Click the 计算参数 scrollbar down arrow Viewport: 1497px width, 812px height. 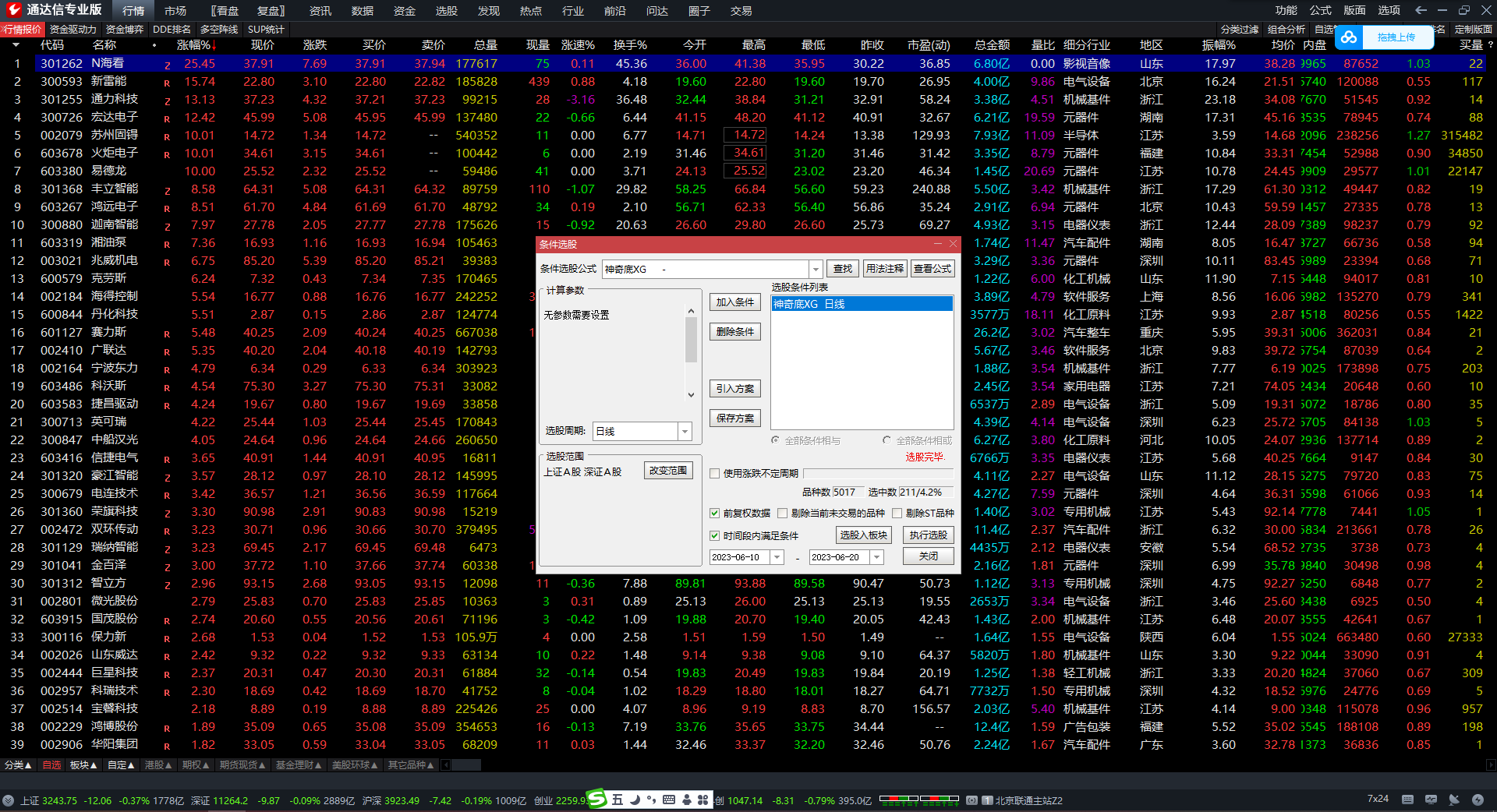coord(691,395)
